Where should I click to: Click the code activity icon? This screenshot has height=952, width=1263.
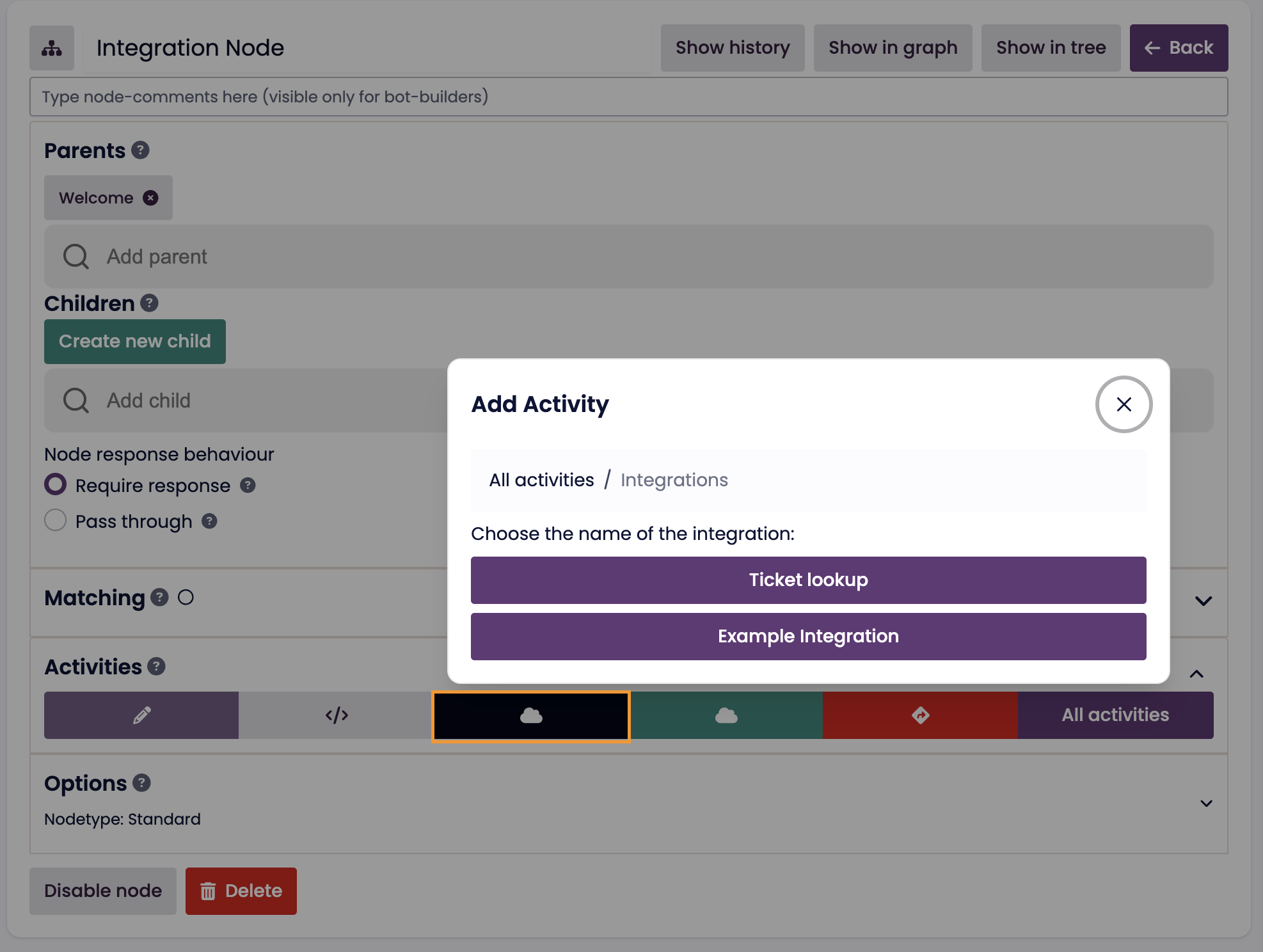337,715
